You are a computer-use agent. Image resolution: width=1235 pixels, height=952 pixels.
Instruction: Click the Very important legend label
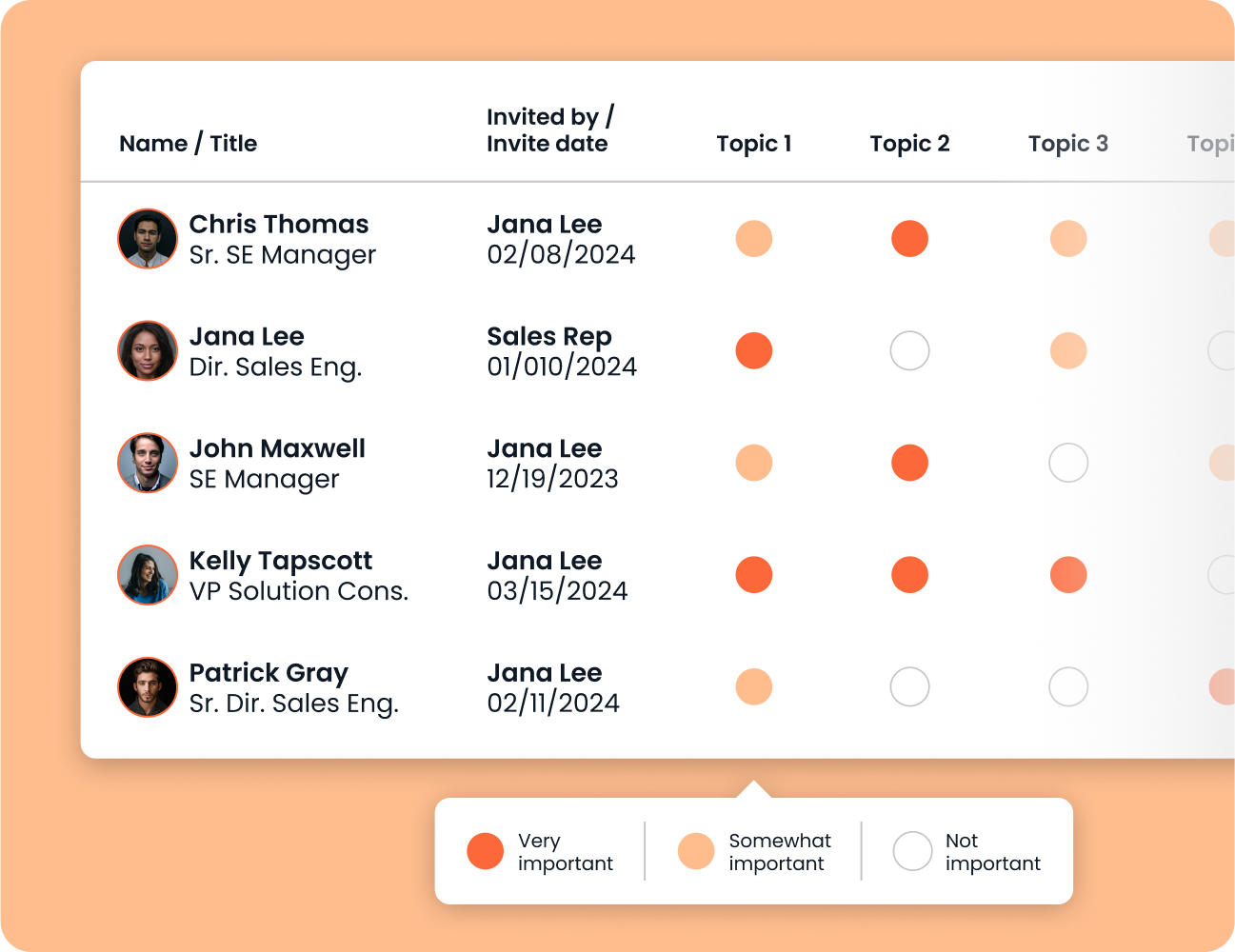(x=566, y=852)
